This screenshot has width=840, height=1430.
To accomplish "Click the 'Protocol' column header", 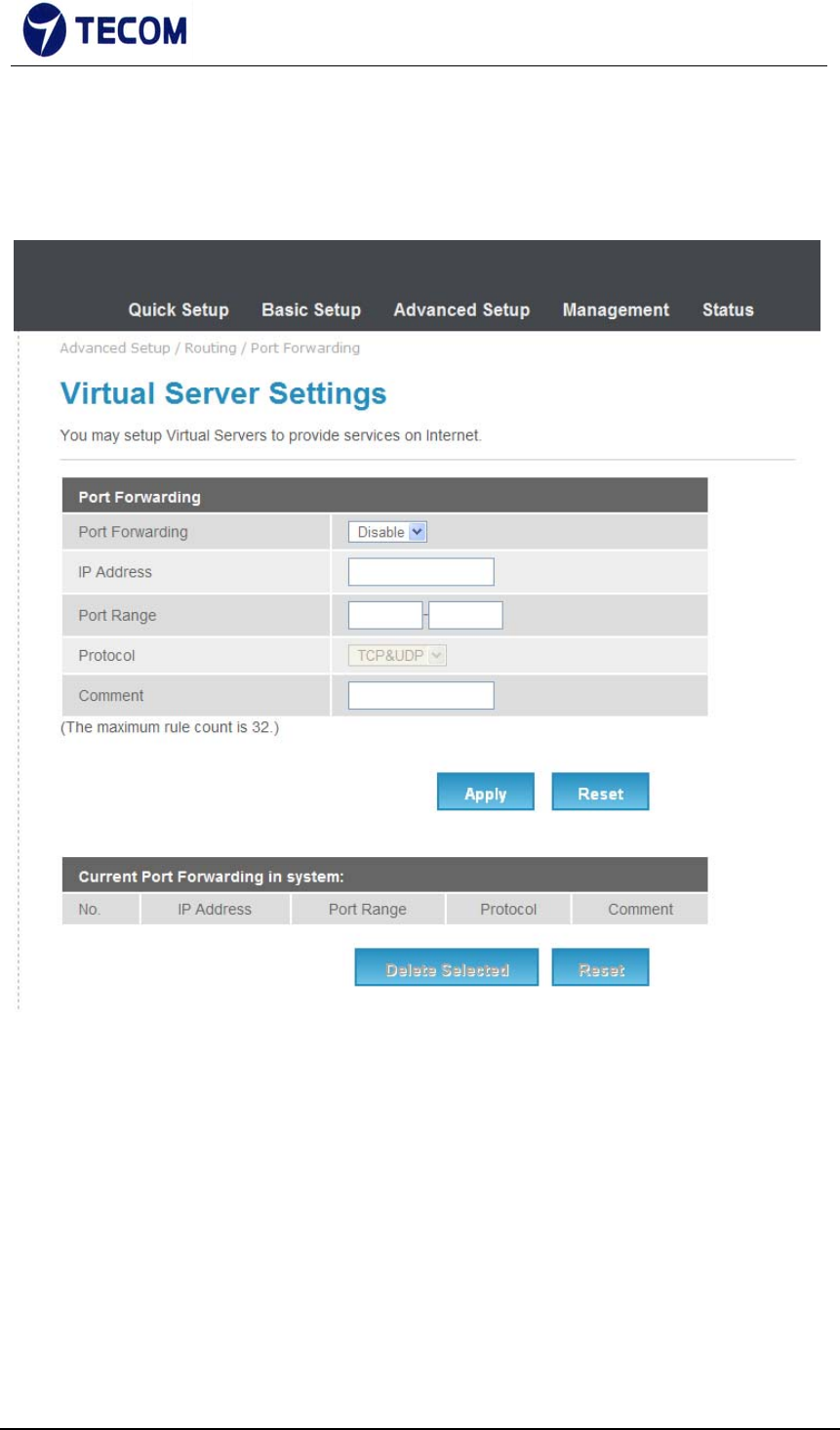I will [508, 909].
